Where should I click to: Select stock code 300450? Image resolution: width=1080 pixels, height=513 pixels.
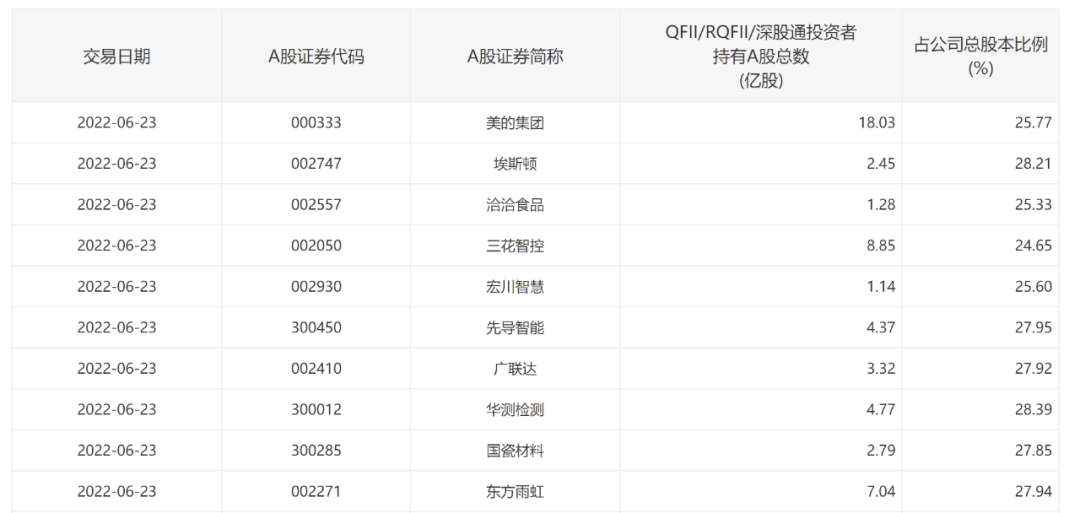(316, 328)
